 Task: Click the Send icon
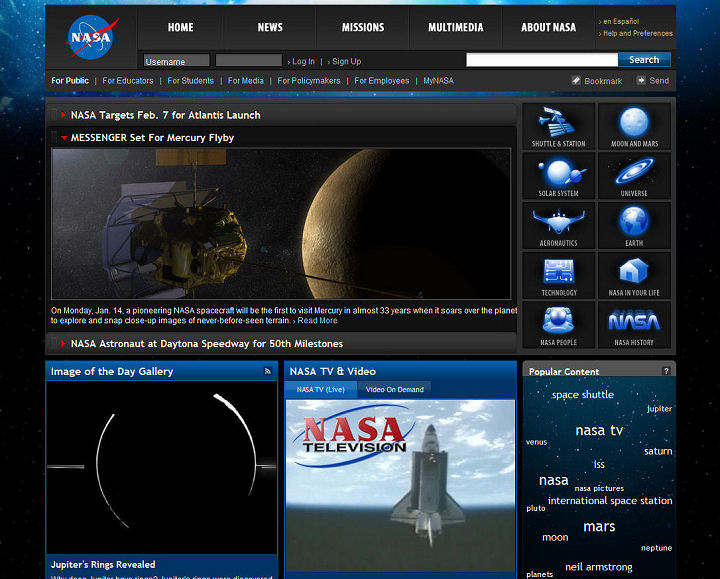[641, 80]
